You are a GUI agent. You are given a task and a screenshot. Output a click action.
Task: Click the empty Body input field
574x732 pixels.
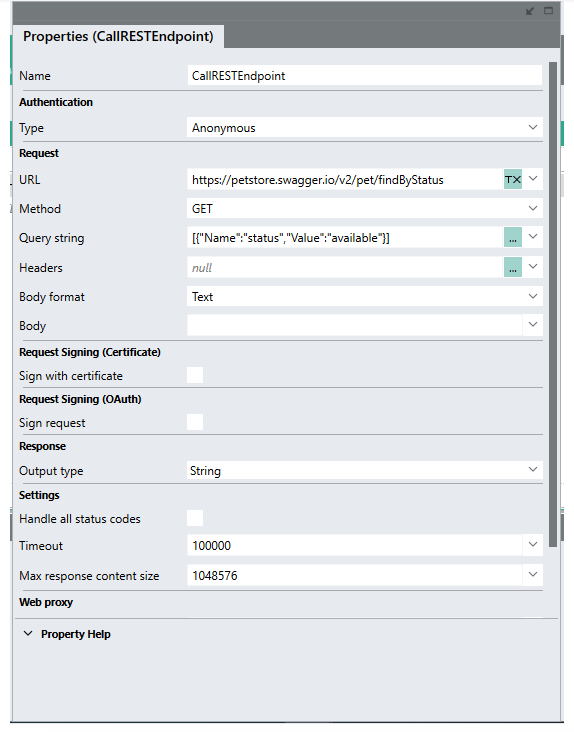coord(355,325)
